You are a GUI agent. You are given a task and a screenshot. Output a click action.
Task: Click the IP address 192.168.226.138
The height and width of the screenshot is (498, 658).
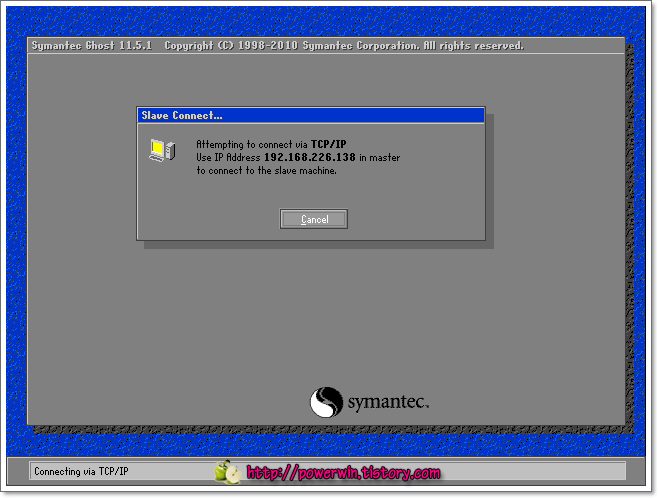click(x=310, y=157)
